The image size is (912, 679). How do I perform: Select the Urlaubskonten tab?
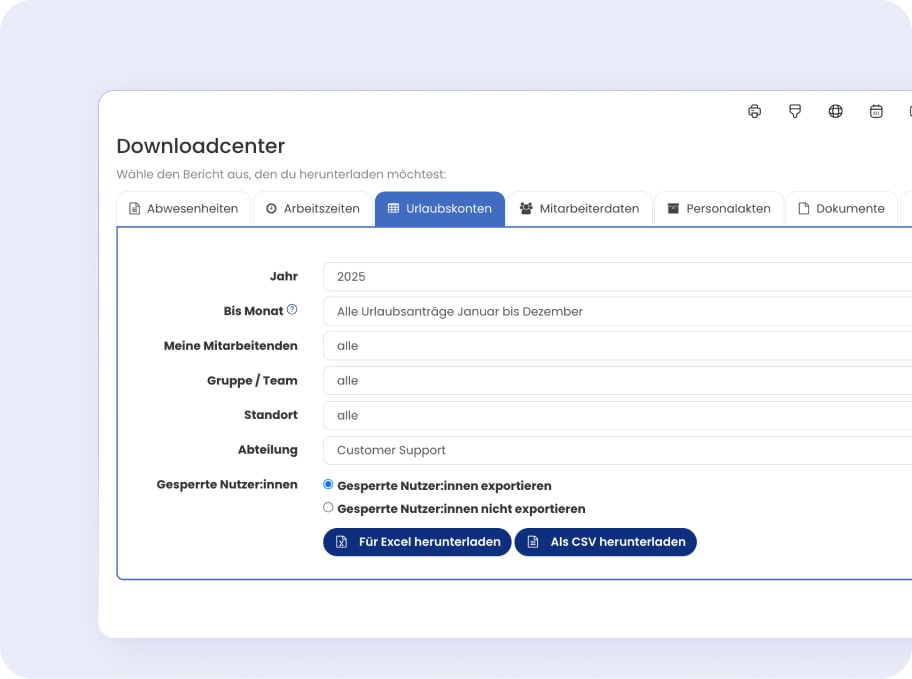440,208
